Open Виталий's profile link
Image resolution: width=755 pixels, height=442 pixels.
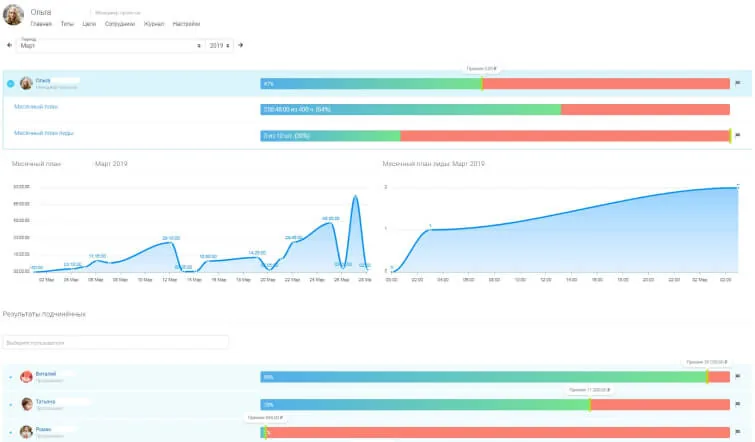click(x=46, y=374)
